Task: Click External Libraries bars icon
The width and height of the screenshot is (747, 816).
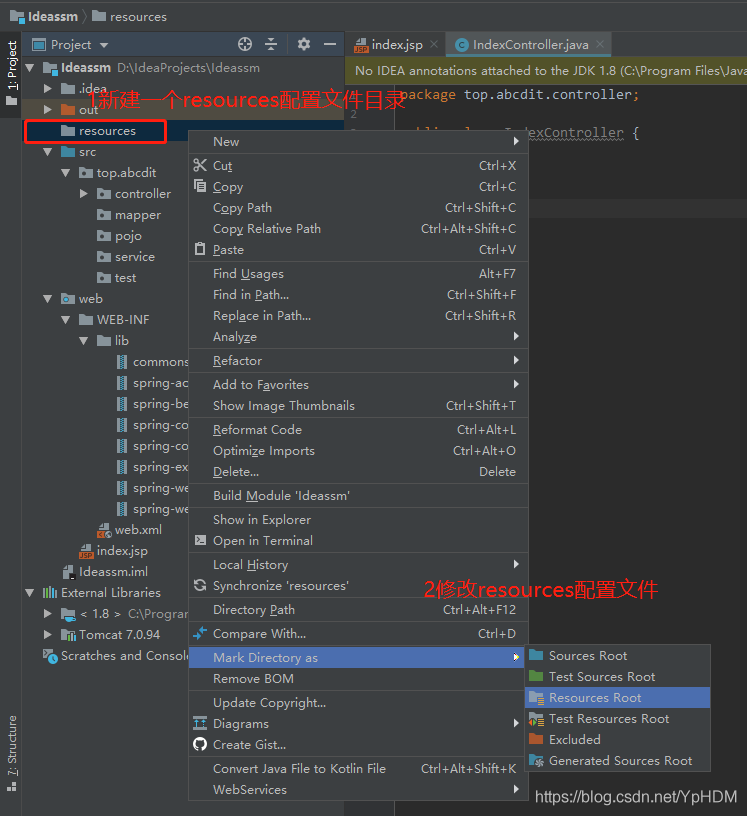Action: 50,592
